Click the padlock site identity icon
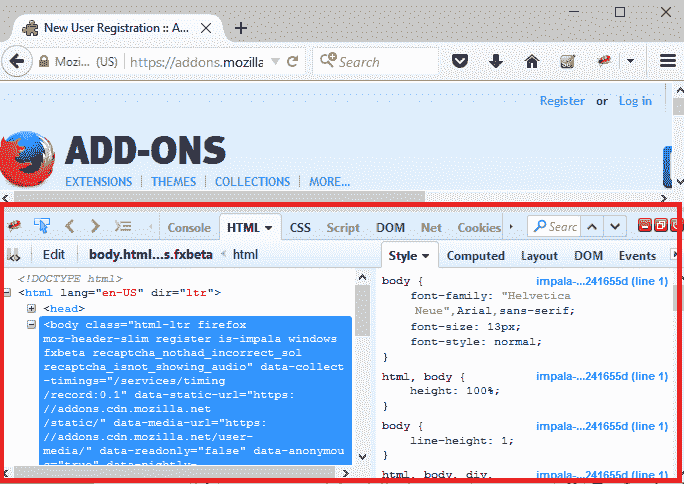Viewport: 684px width, 484px height. pos(44,61)
